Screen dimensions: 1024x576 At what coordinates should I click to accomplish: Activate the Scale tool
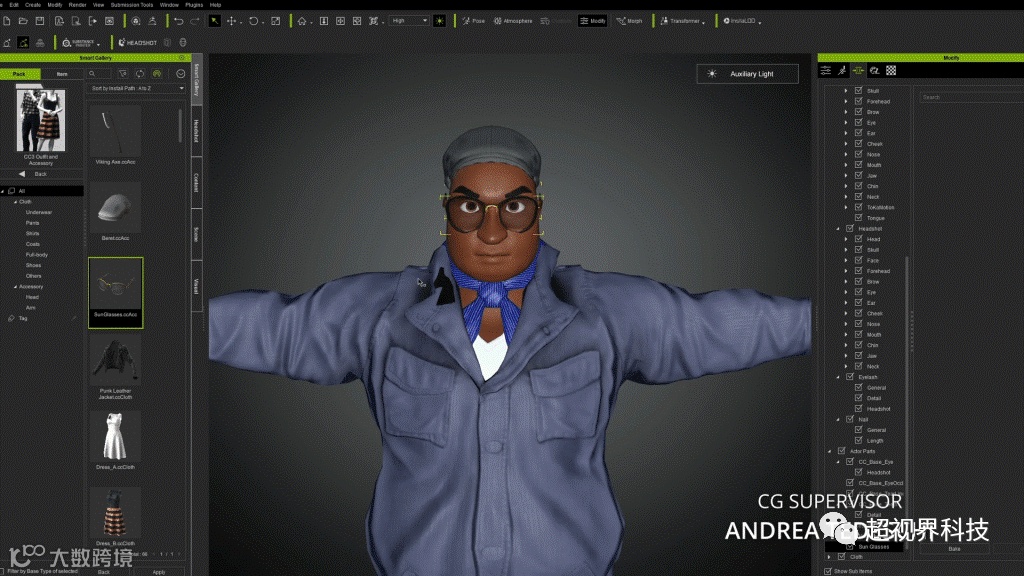[276, 21]
